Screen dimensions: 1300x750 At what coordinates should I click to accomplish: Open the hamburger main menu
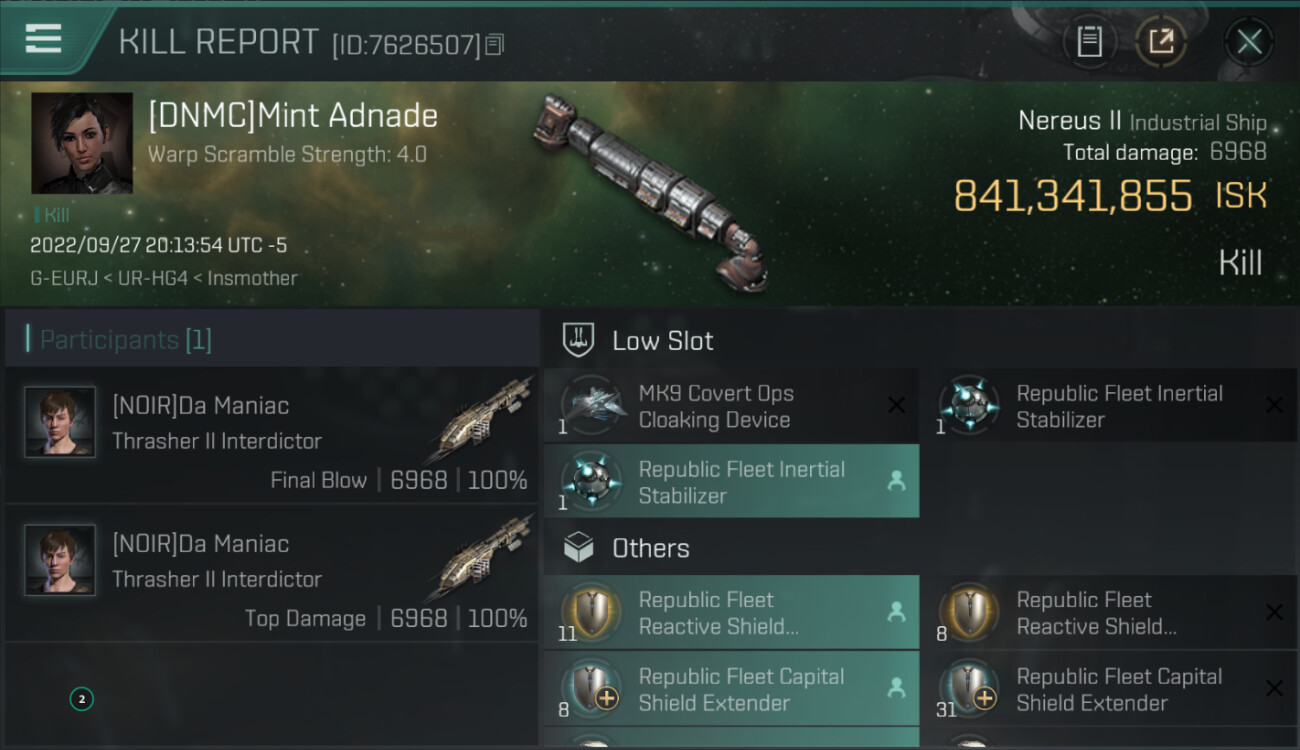pyautogui.click(x=44, y=40)
